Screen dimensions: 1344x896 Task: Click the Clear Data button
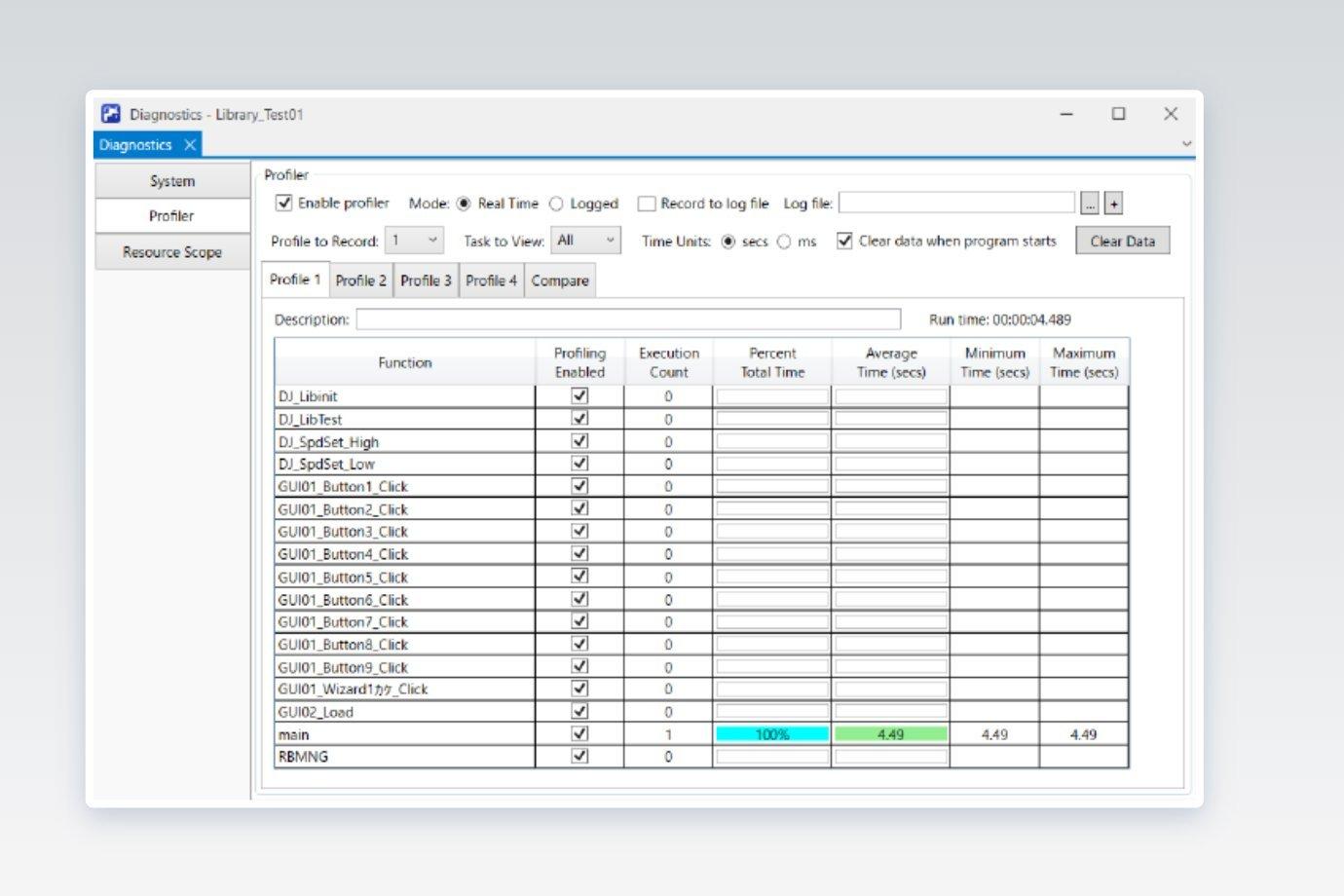pyautogui.click(x=1123, y=241)
